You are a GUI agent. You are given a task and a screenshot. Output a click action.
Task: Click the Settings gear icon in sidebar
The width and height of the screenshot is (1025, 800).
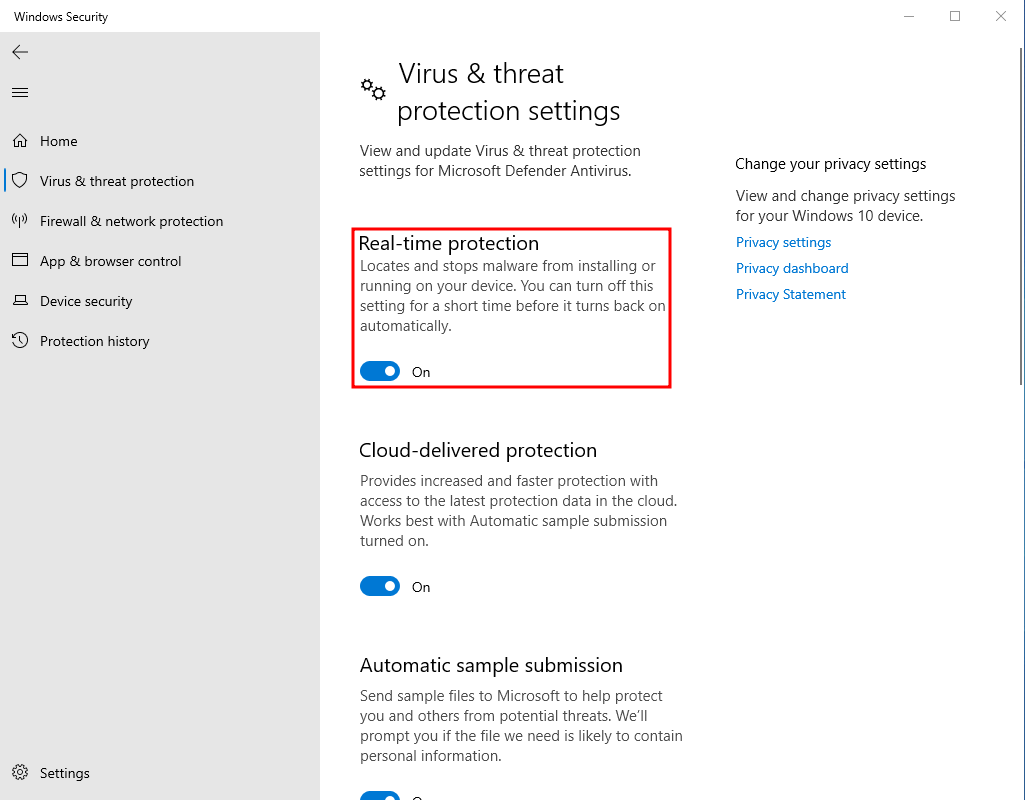[x=20, y=773]
